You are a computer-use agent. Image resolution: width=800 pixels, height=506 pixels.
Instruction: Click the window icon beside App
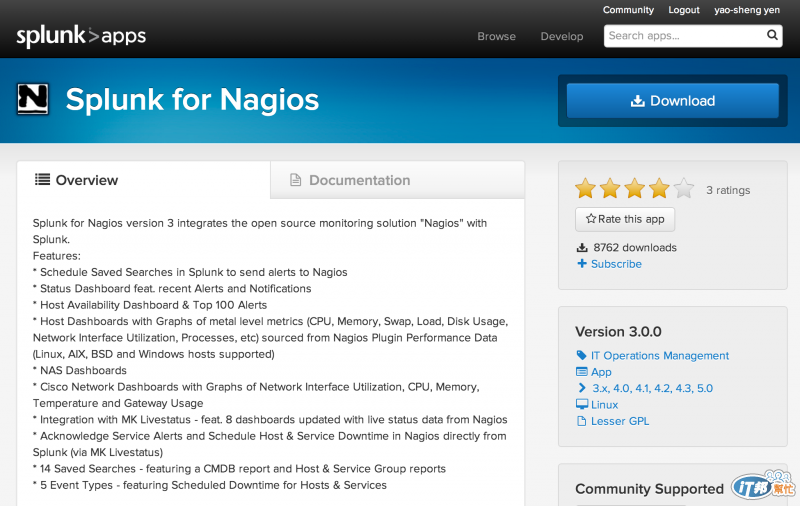582,372
